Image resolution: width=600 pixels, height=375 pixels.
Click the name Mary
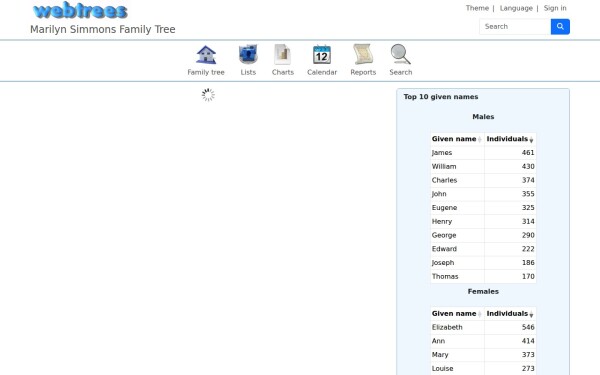coord(440,355)
